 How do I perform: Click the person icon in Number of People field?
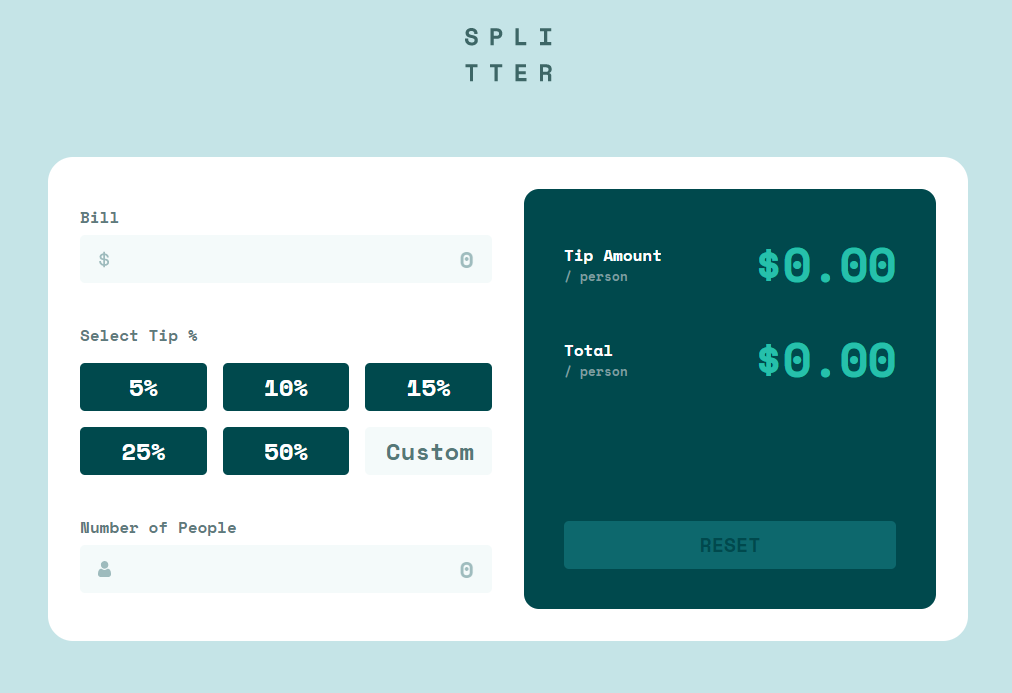pyautogui.click(x=103, y=569)
